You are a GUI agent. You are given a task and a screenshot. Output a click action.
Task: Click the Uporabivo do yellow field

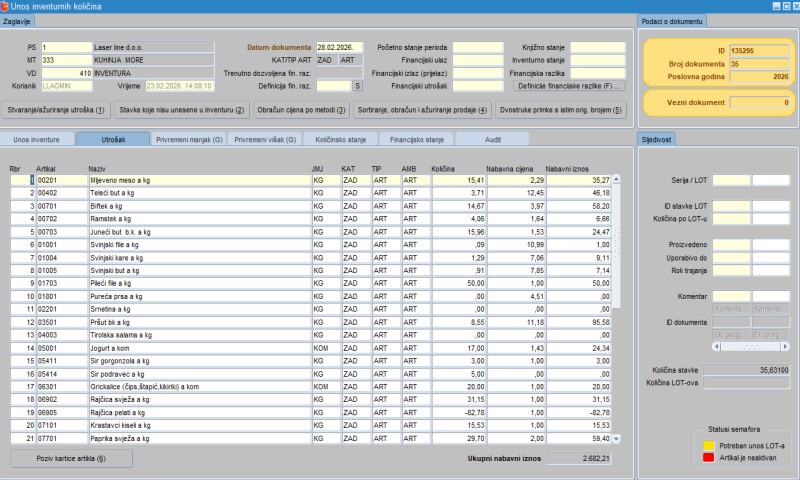click(x=731, y=258)
